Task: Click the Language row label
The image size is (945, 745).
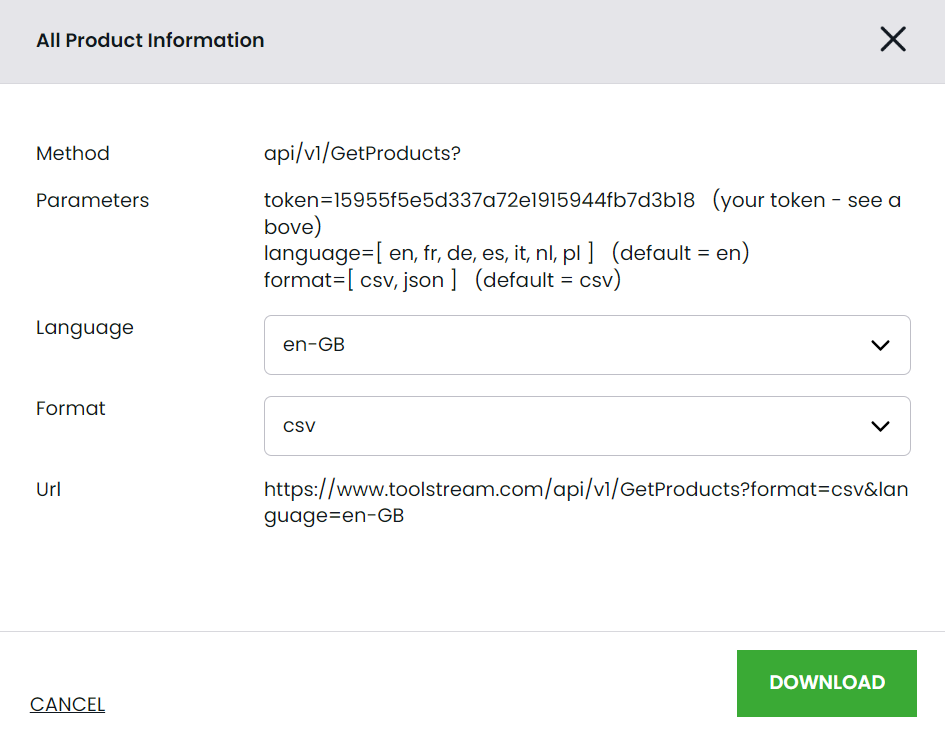Action: (84, 327)
